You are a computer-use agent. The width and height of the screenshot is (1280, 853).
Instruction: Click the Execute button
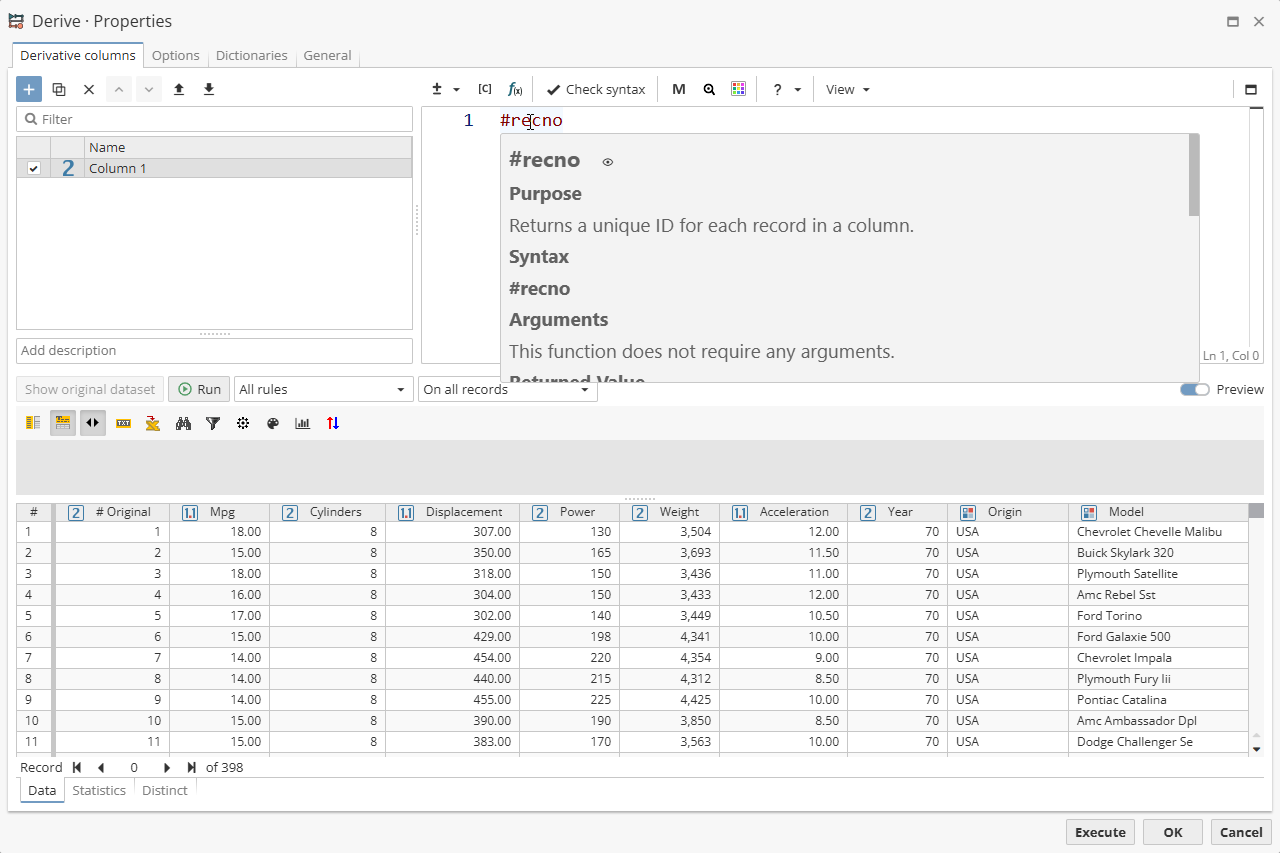1100,832
